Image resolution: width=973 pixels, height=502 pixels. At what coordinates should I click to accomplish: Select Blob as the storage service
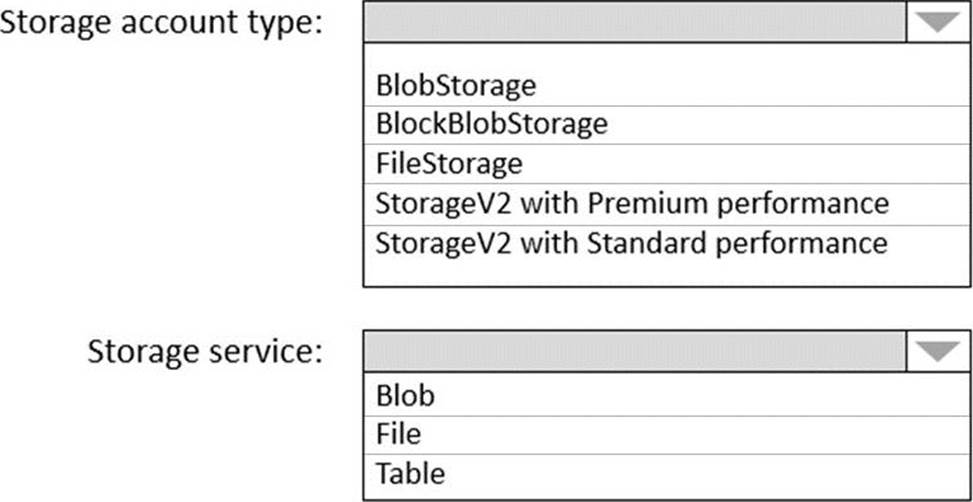(405, 396)
